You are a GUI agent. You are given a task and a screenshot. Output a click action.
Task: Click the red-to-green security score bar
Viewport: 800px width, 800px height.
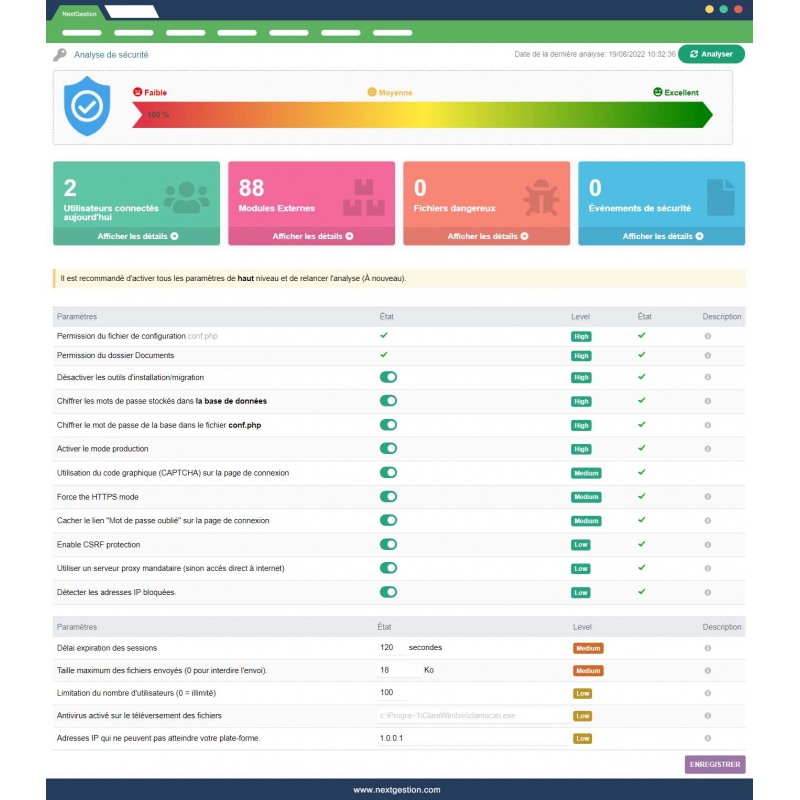tap(420, 114)
